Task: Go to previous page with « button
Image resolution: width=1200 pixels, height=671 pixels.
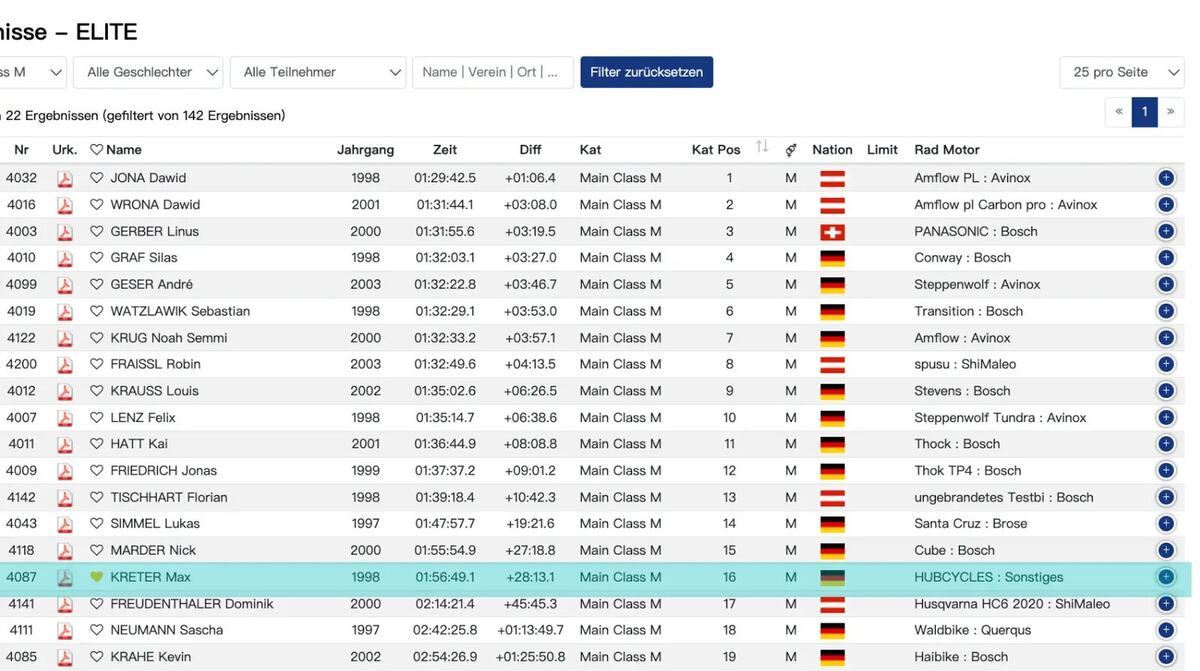Action: coord(1119,112)
